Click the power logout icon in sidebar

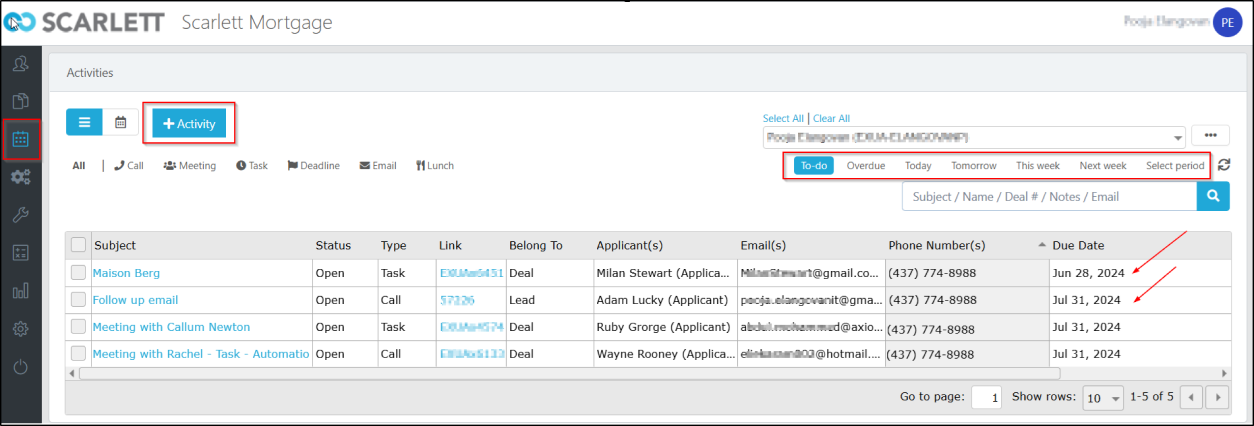20,367
